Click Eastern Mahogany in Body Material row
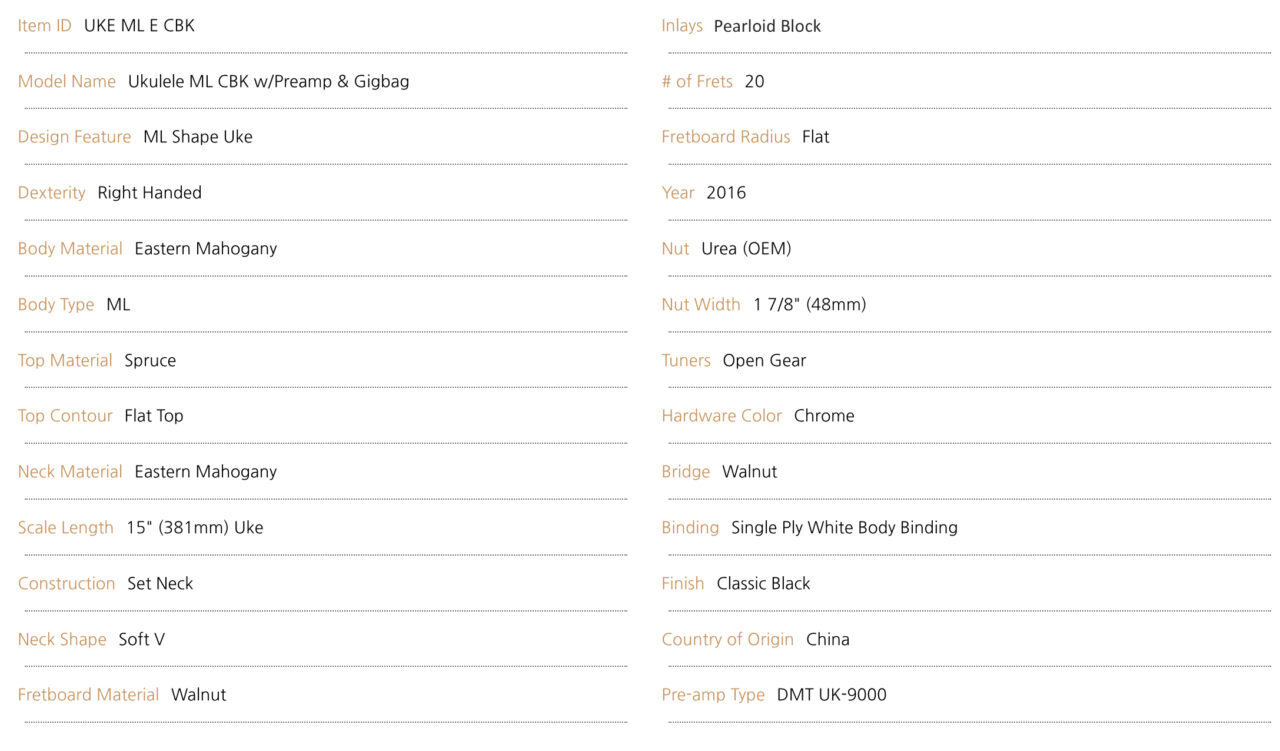 [206, 249]
